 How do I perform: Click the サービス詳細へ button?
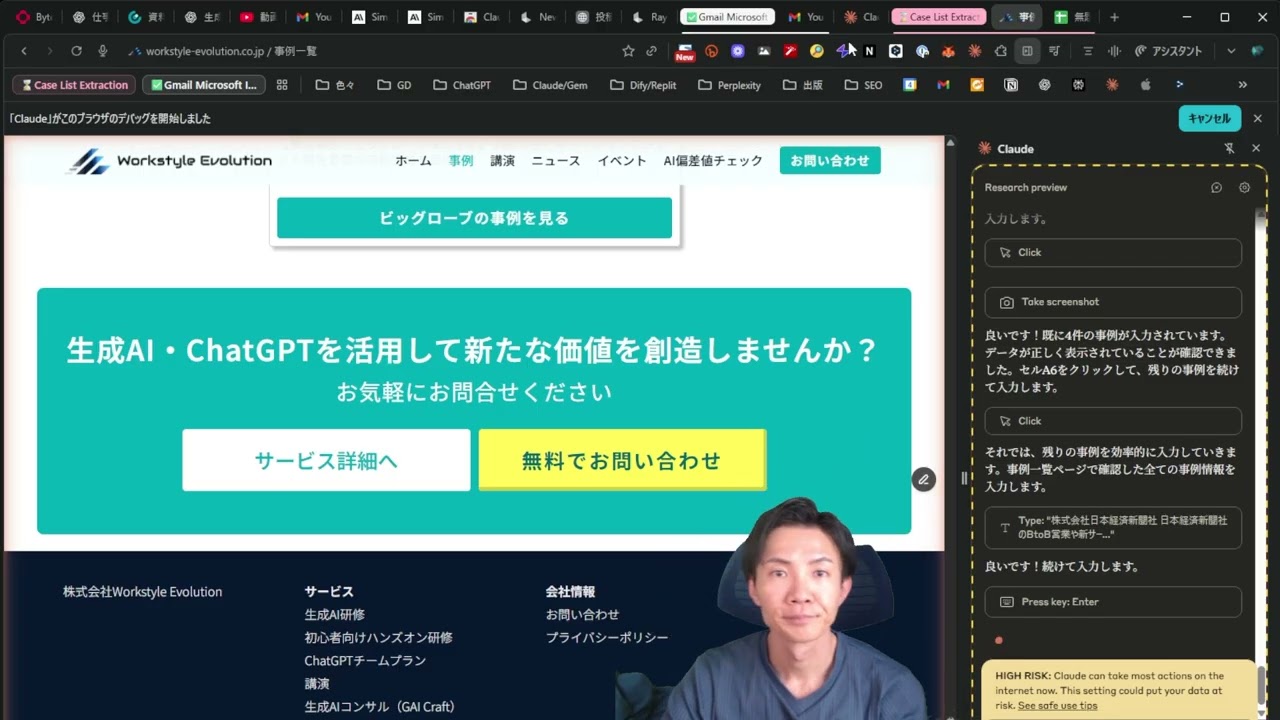[326, 460]
